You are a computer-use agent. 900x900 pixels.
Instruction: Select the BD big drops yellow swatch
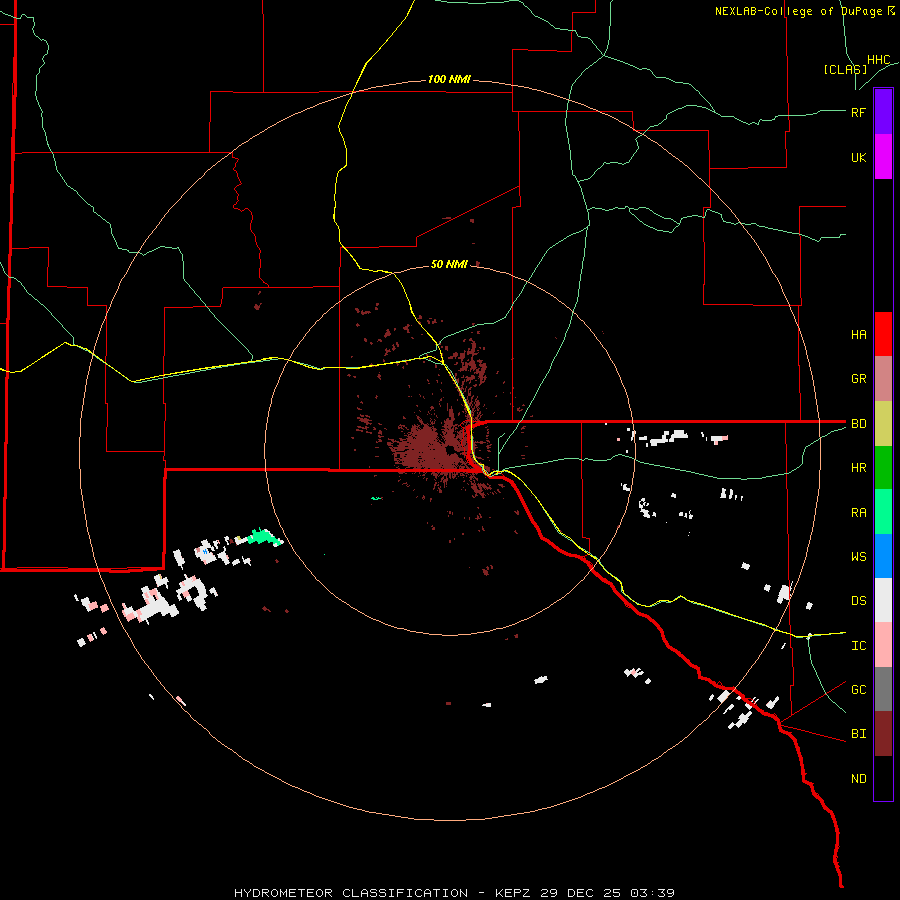pos(883,423)
